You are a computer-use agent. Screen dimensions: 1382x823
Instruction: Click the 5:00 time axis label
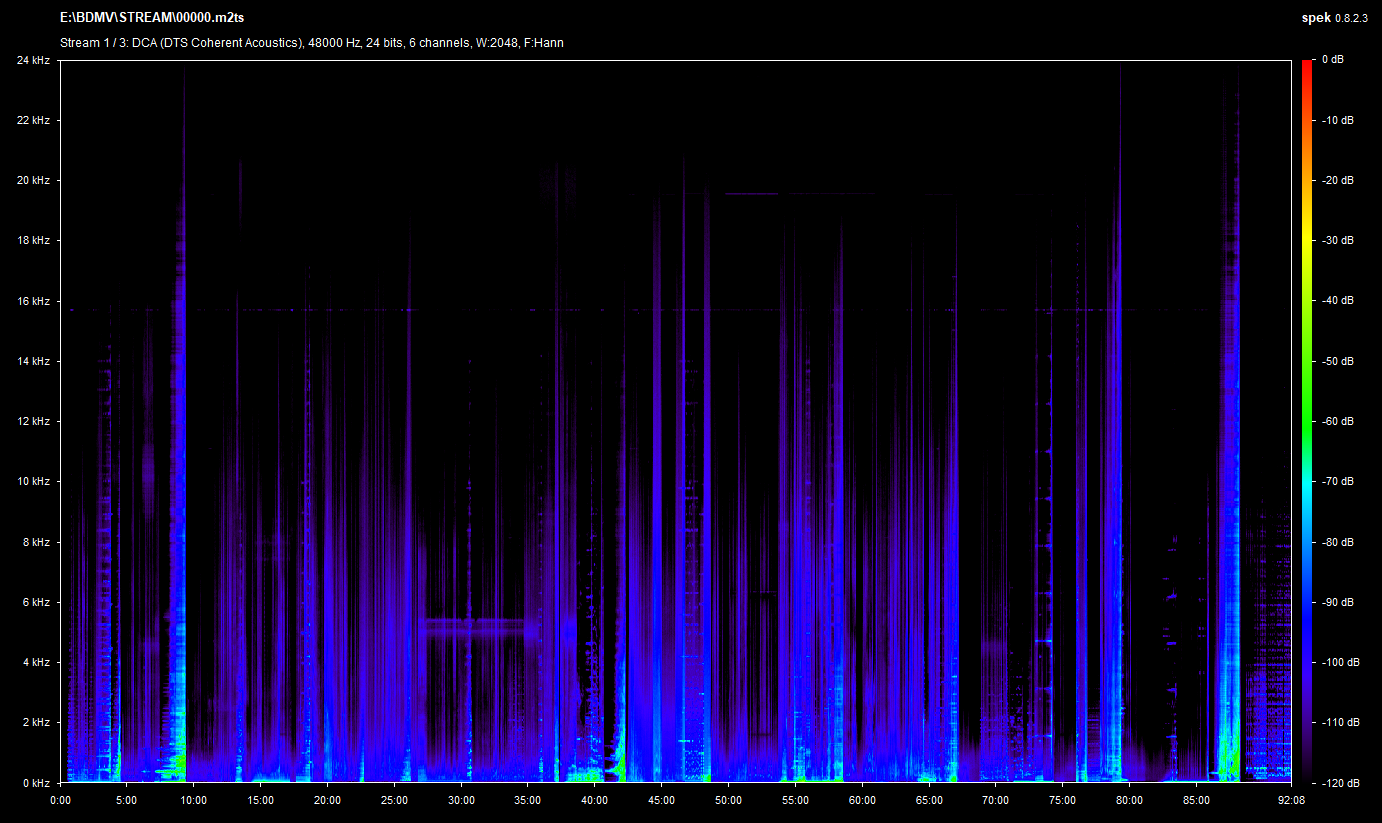[x=127, y=800]
